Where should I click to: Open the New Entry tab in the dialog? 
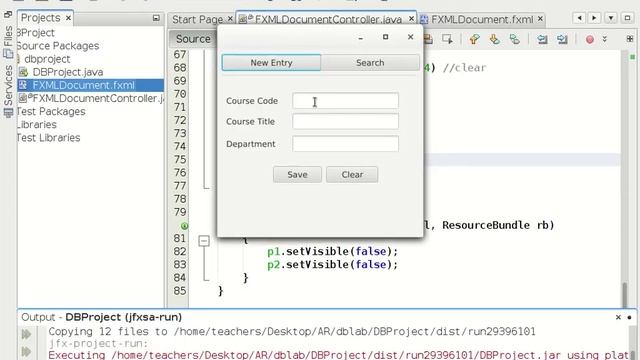tap(271, 62)
